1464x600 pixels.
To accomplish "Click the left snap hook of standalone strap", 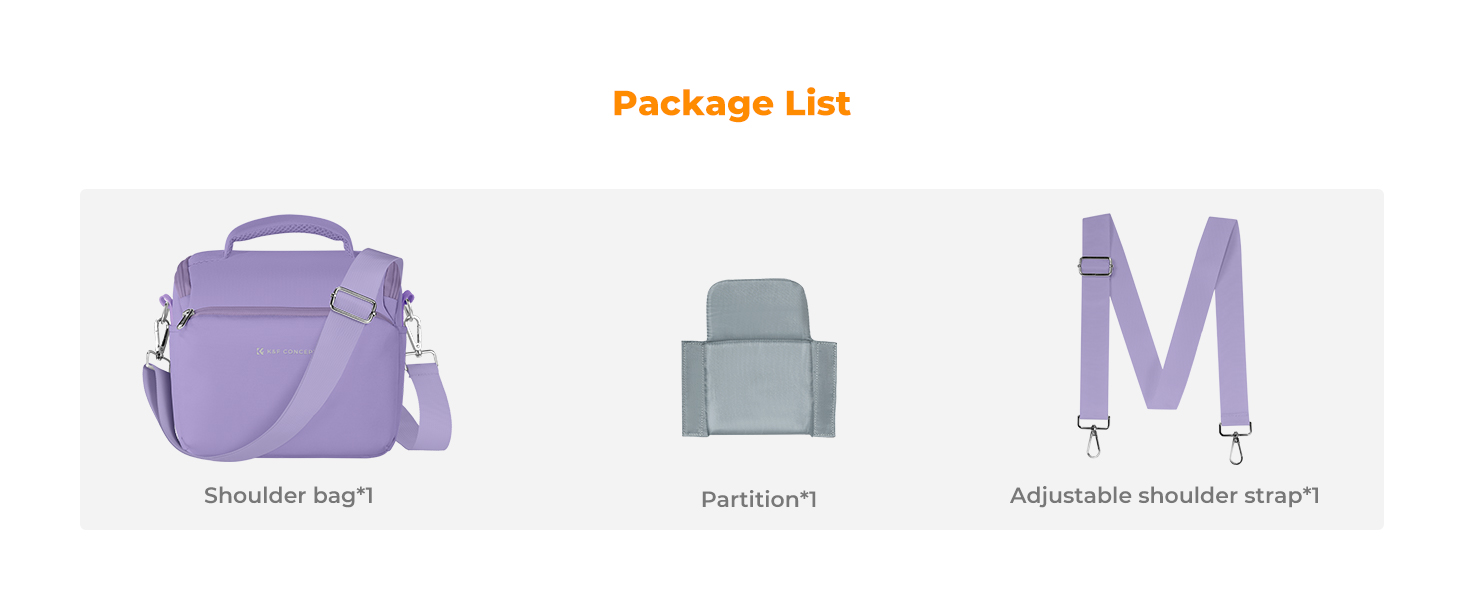I will coord(1093,436).
